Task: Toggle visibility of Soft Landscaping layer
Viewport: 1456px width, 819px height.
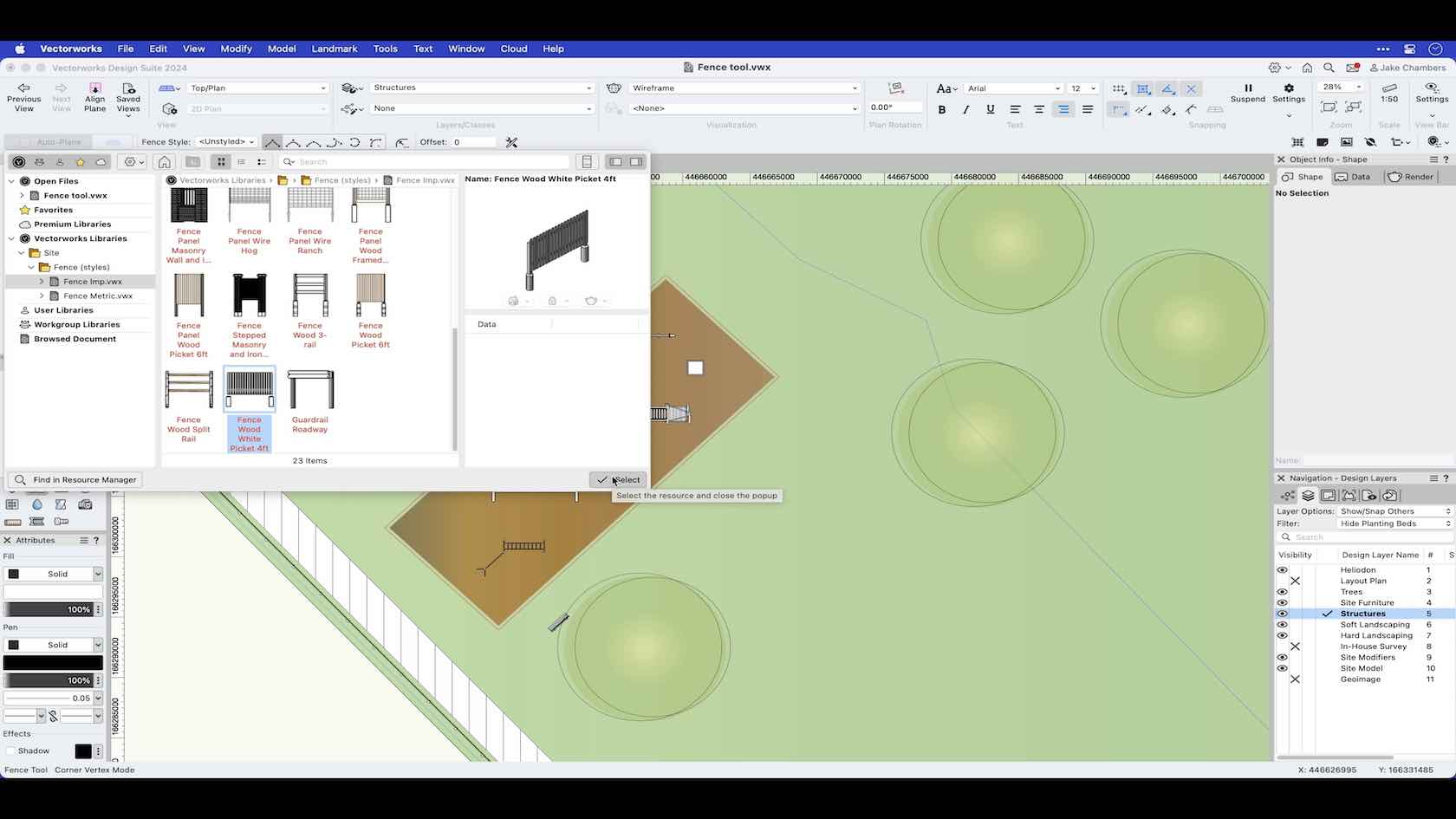Action: (1282, 625)
